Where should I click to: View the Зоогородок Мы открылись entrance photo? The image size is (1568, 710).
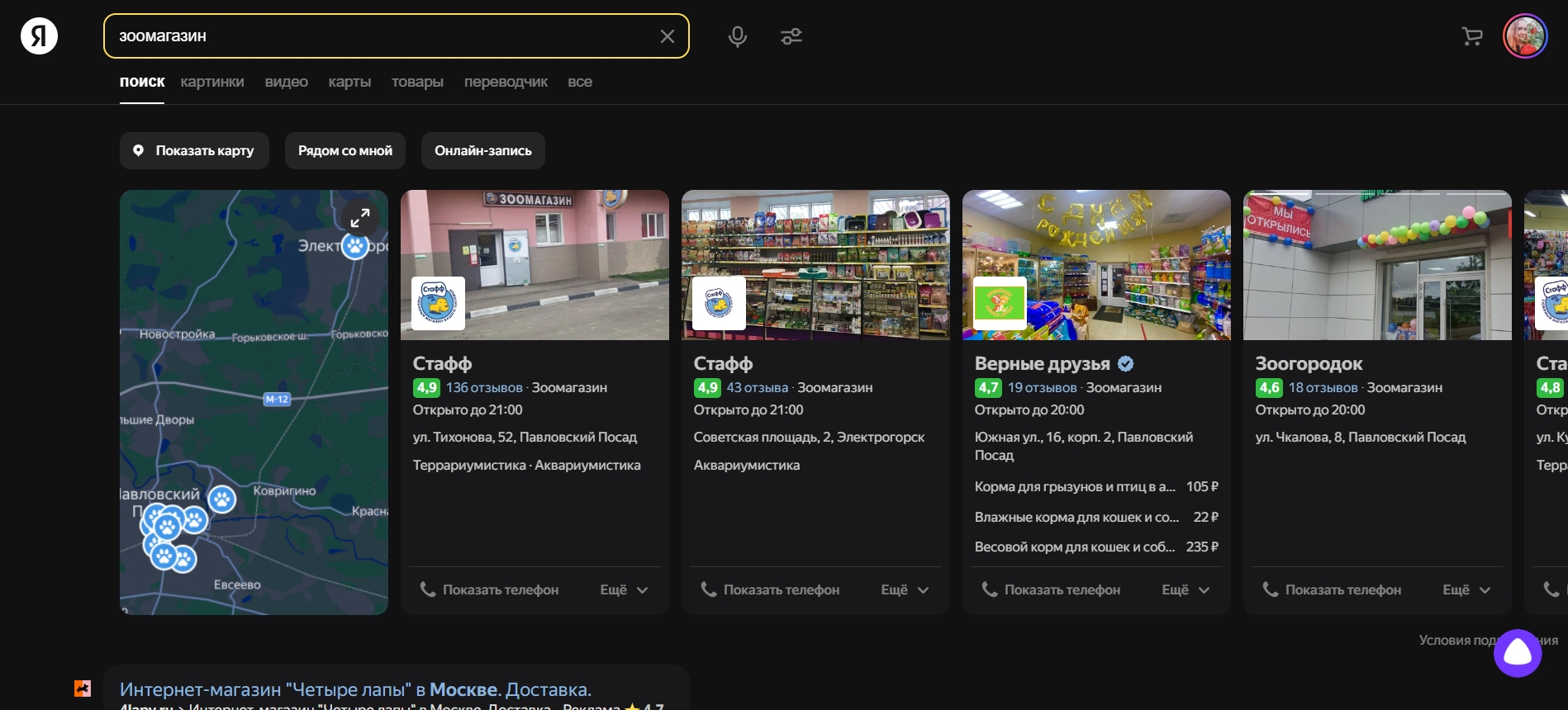1377,265
